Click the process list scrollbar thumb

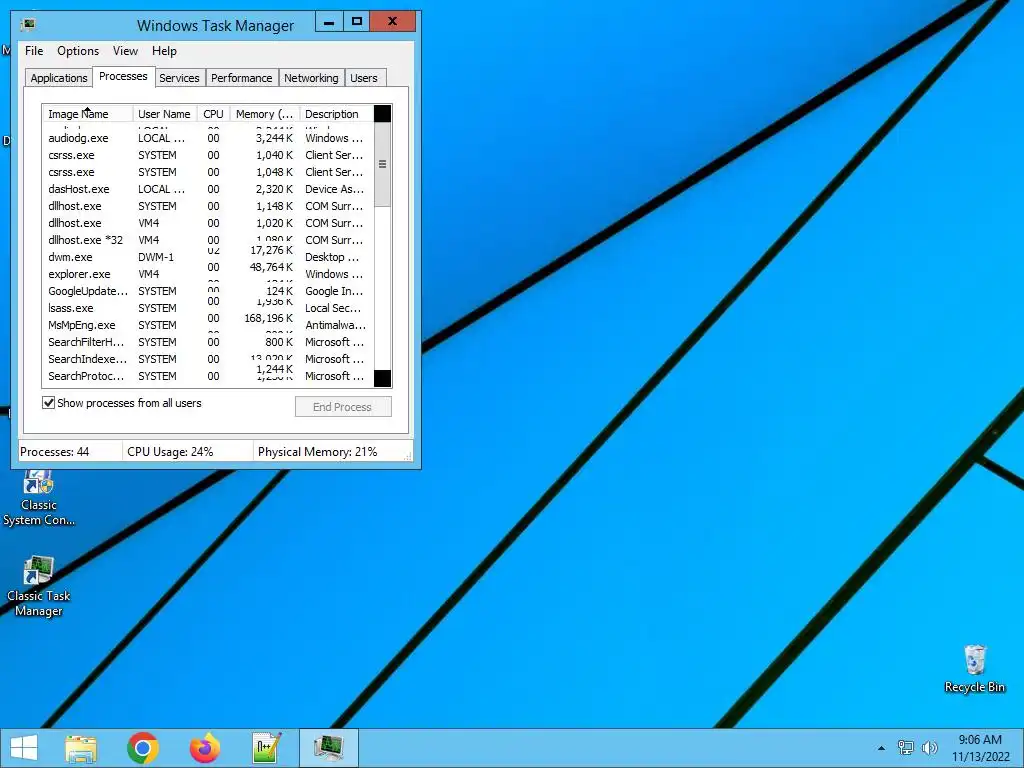(x=383, y=165)
